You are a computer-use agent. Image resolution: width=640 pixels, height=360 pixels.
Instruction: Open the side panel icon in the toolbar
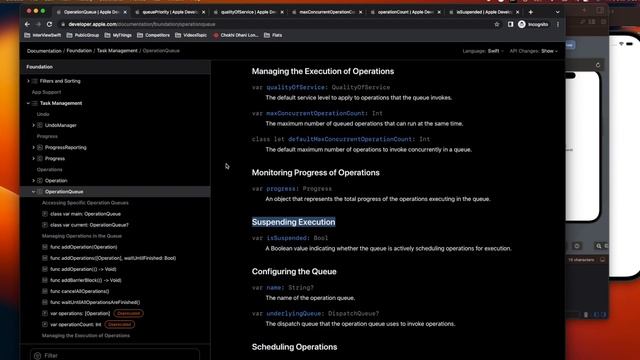point(510,24)
